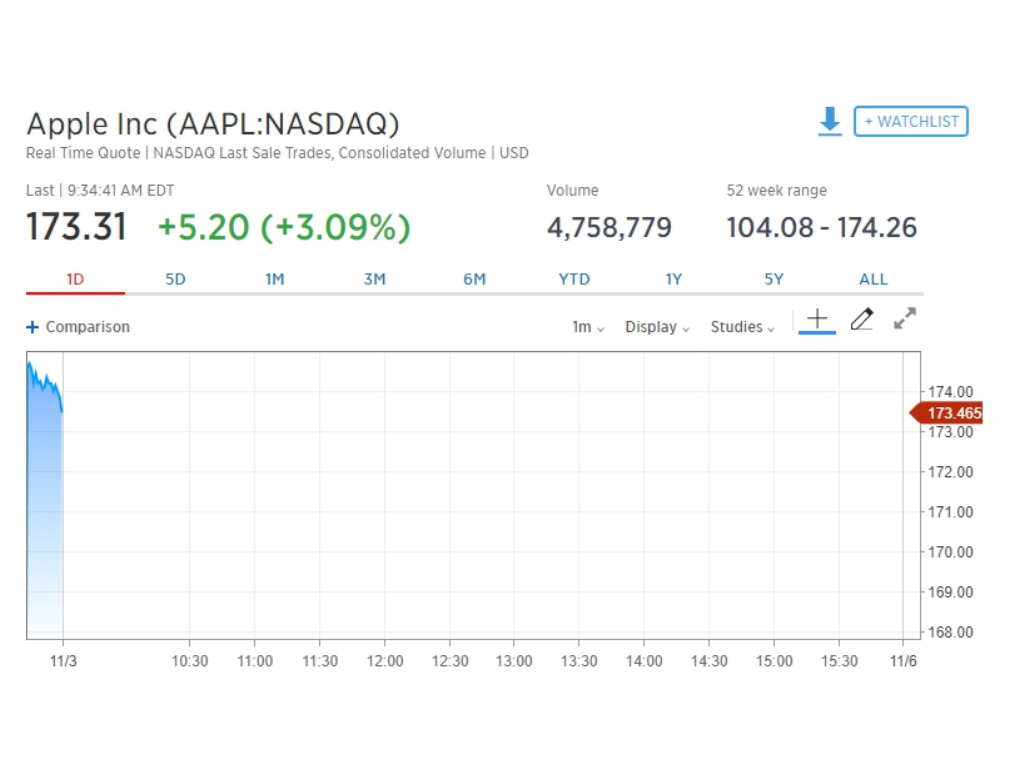The width and height of the screenshot is (1024, 768).
Task: Add Apple to watchlist
Action: 910,122
